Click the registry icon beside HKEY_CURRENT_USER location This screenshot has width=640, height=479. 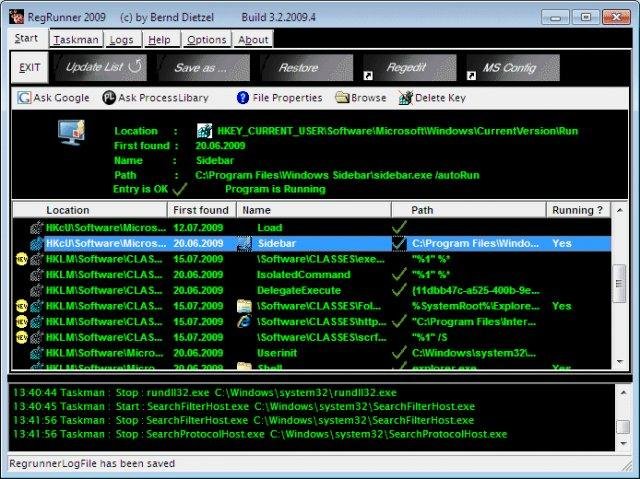pyautogui.click(x=204, y=131)
